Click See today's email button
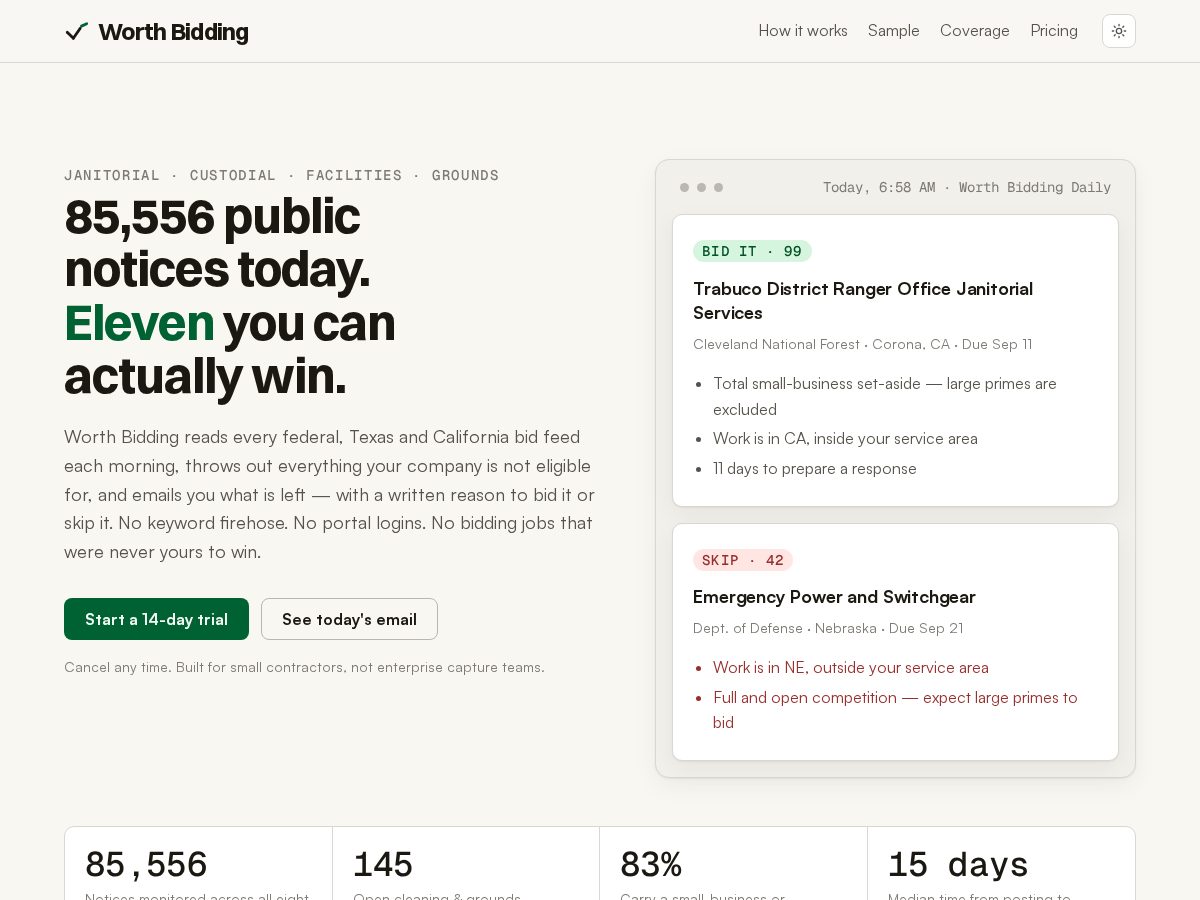Viewport: 1200px width, 900px height. 349,619
